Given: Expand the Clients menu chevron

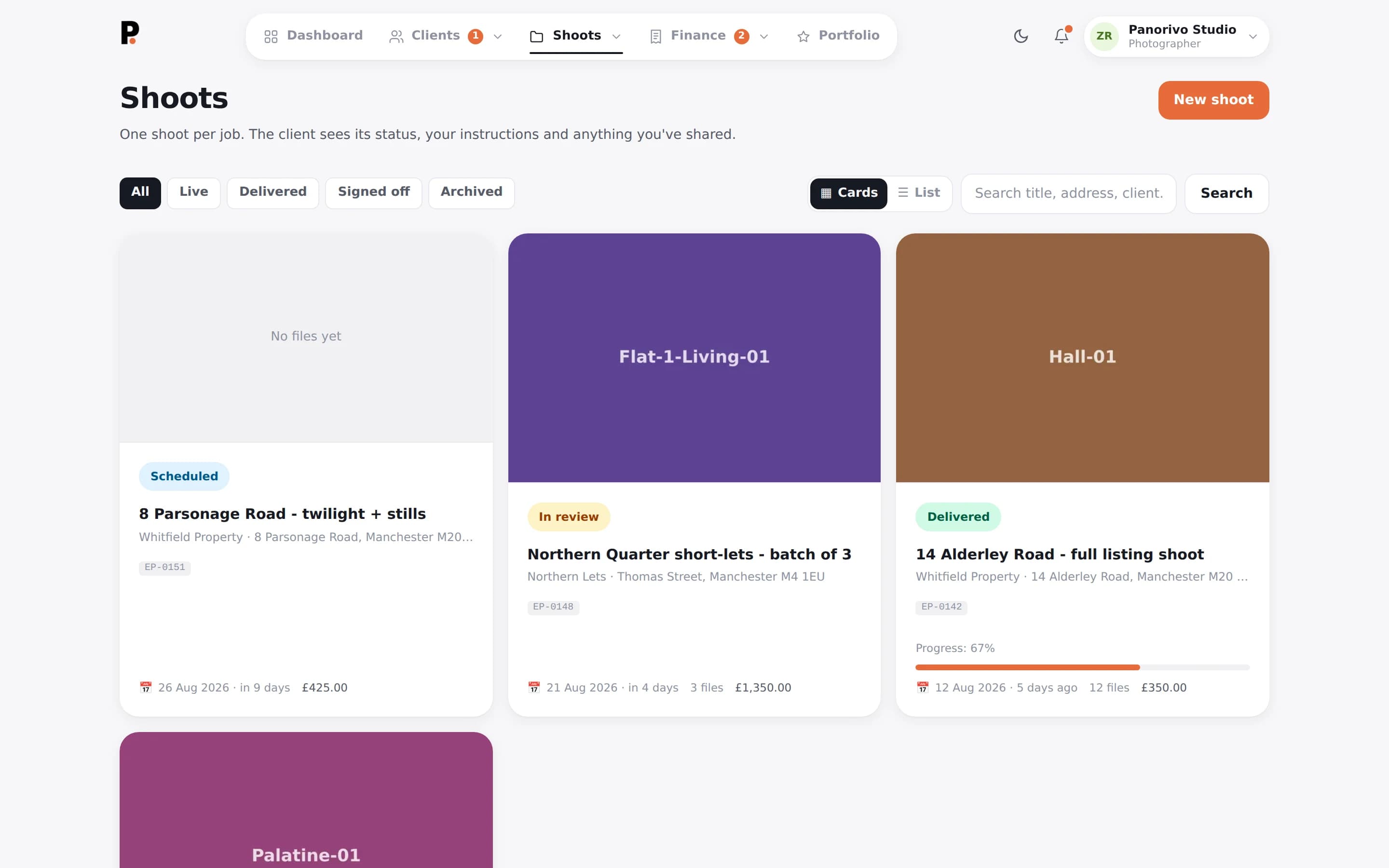Looking at the screenshot, I should (x=498, y=37).
